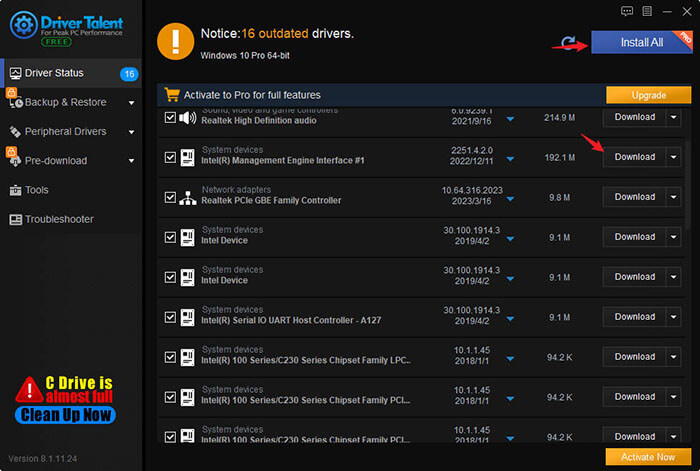Click the Backup & Restore sidebar icon
The width and height of the screenshot is (700, 471).
click(x=15, y=102)
